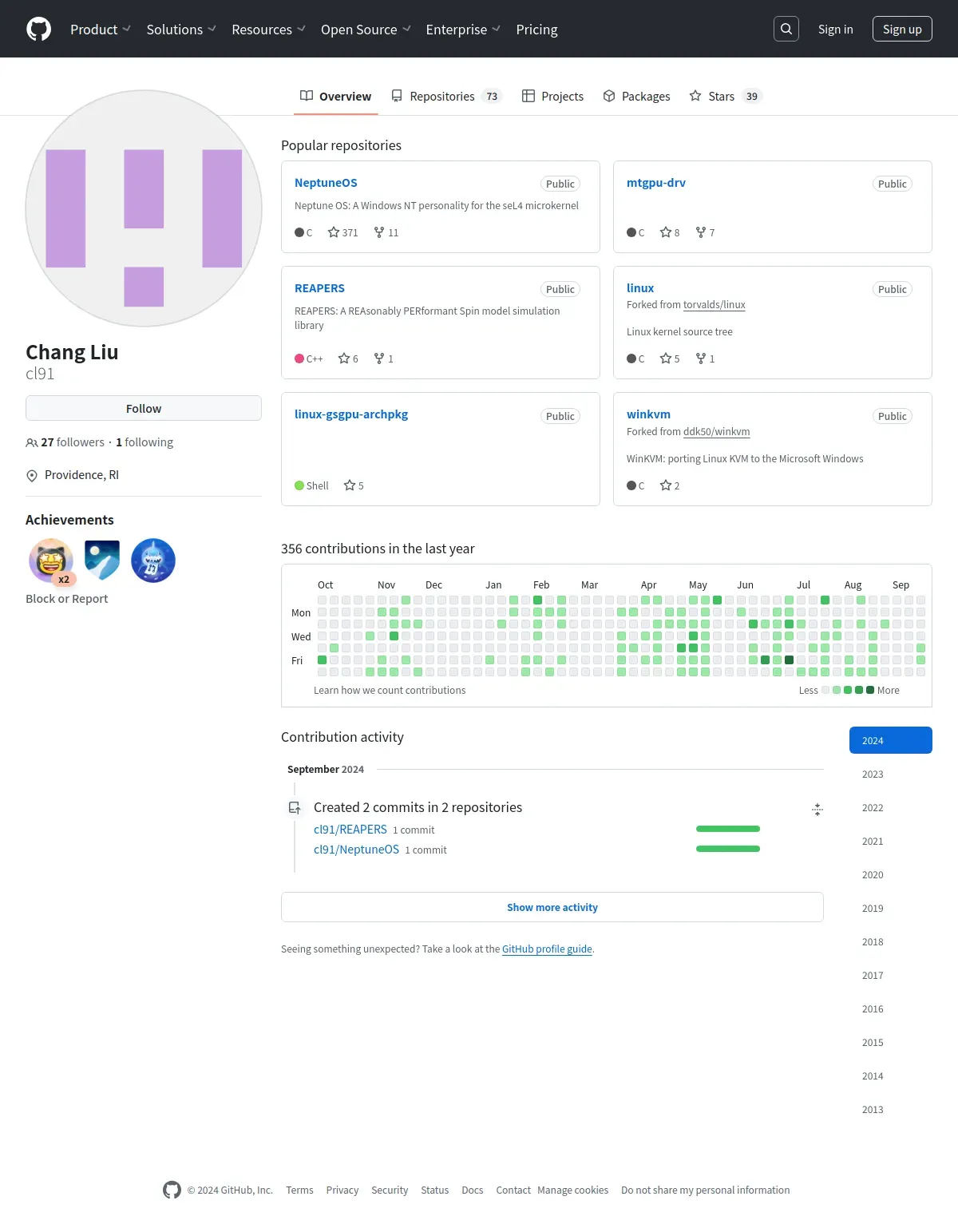
Task: Click footer Manage cookies link
Action: pyautogui.click(x=572, y=1190)
